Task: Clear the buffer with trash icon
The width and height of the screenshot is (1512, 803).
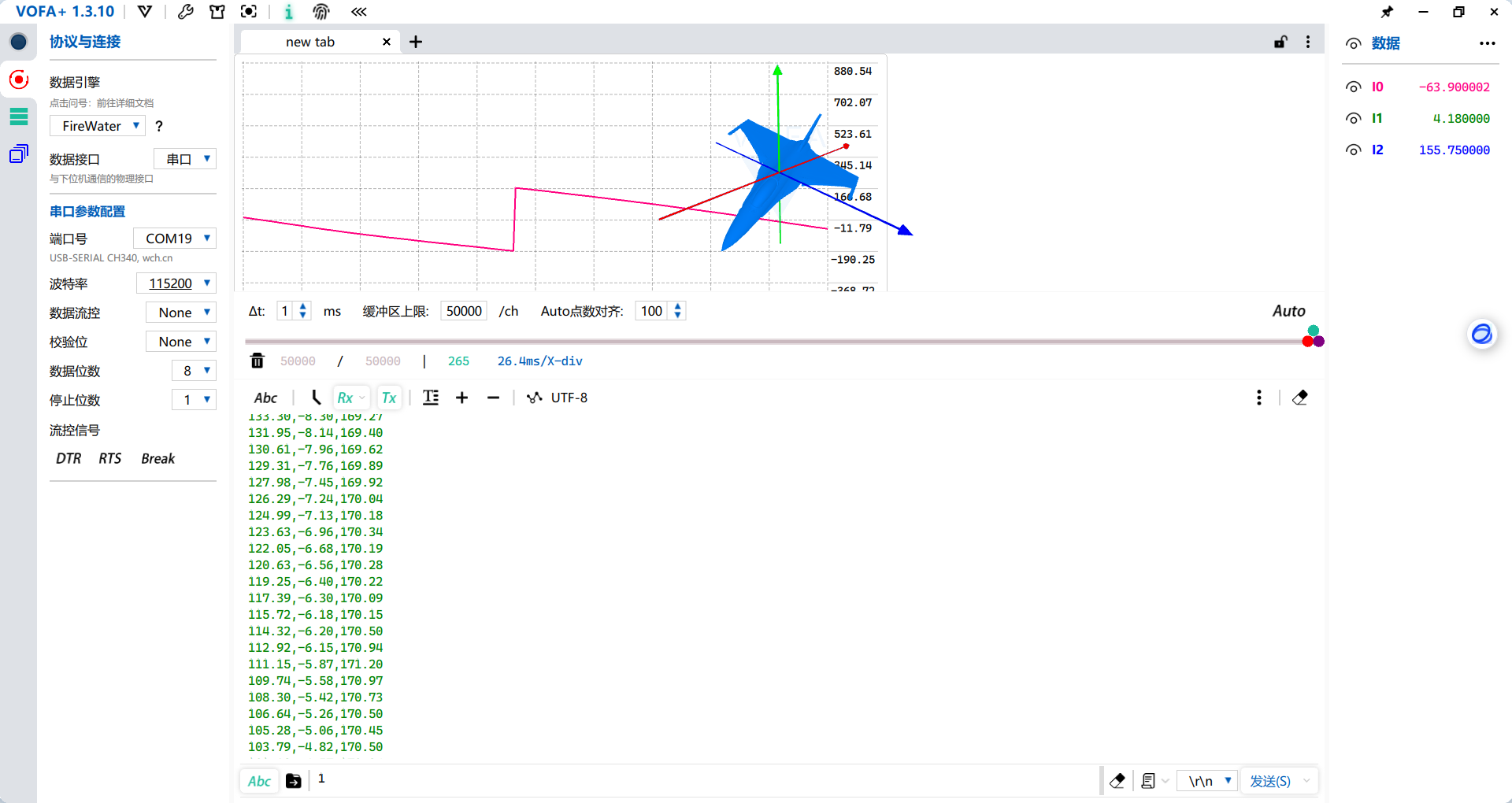Action: click(x=258, y=361)
